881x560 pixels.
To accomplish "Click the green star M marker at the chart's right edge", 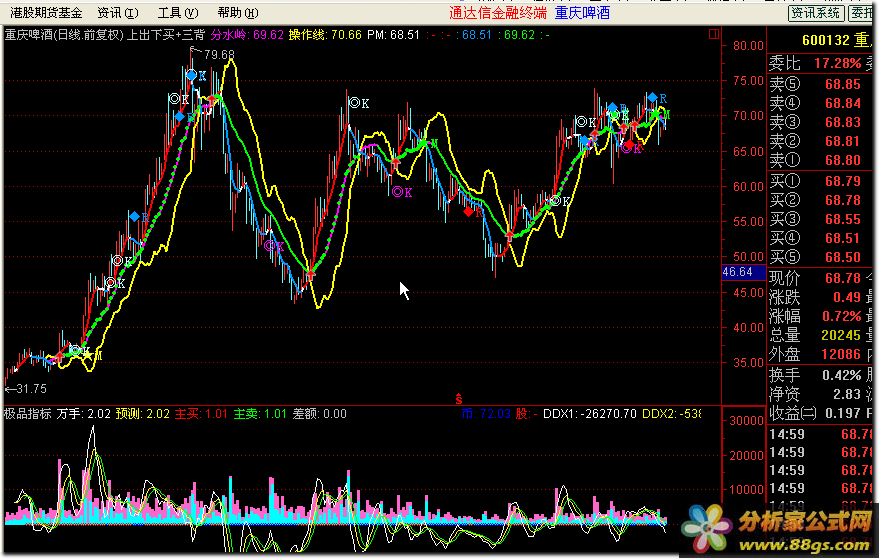I will (660, 115).
